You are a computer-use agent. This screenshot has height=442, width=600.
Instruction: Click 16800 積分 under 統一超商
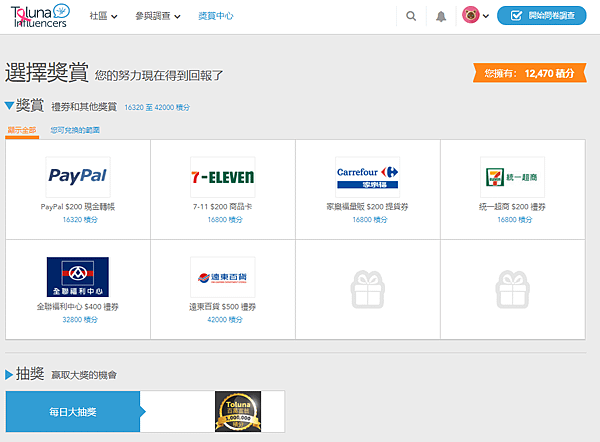click(515, 220)
